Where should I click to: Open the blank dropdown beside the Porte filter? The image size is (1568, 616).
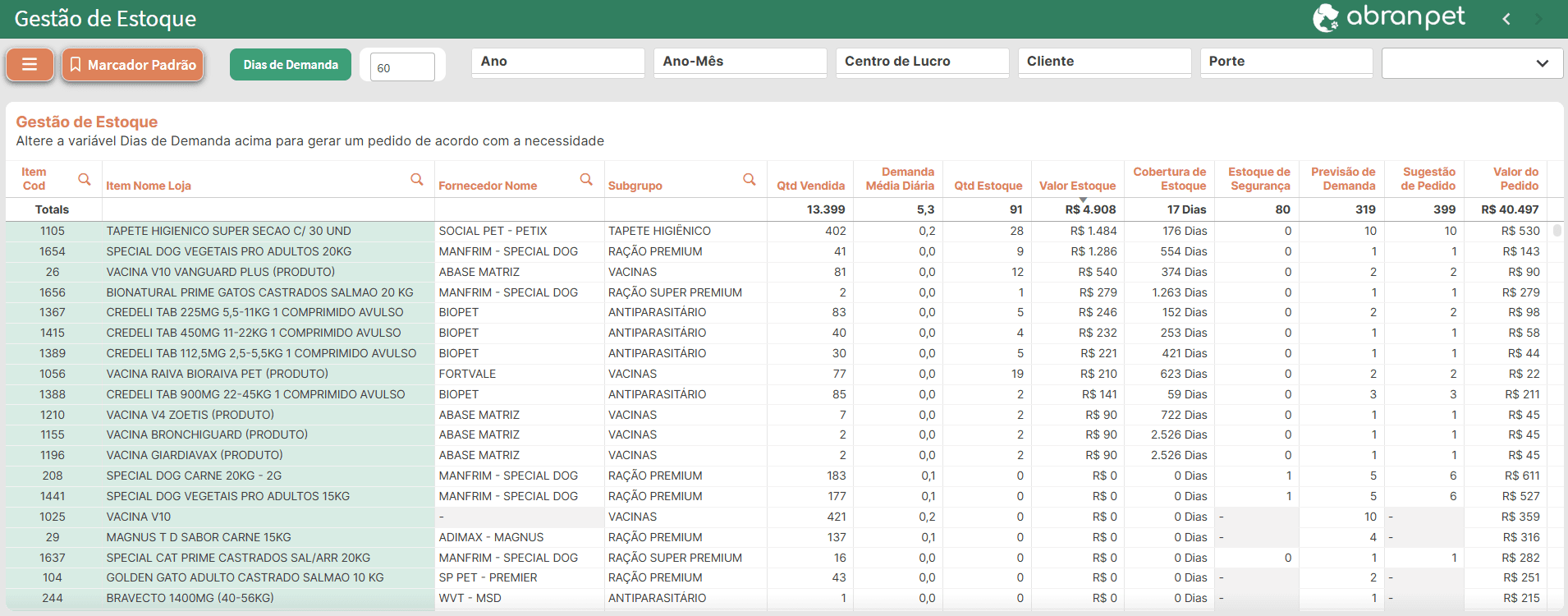click(x=1473, y=63)
